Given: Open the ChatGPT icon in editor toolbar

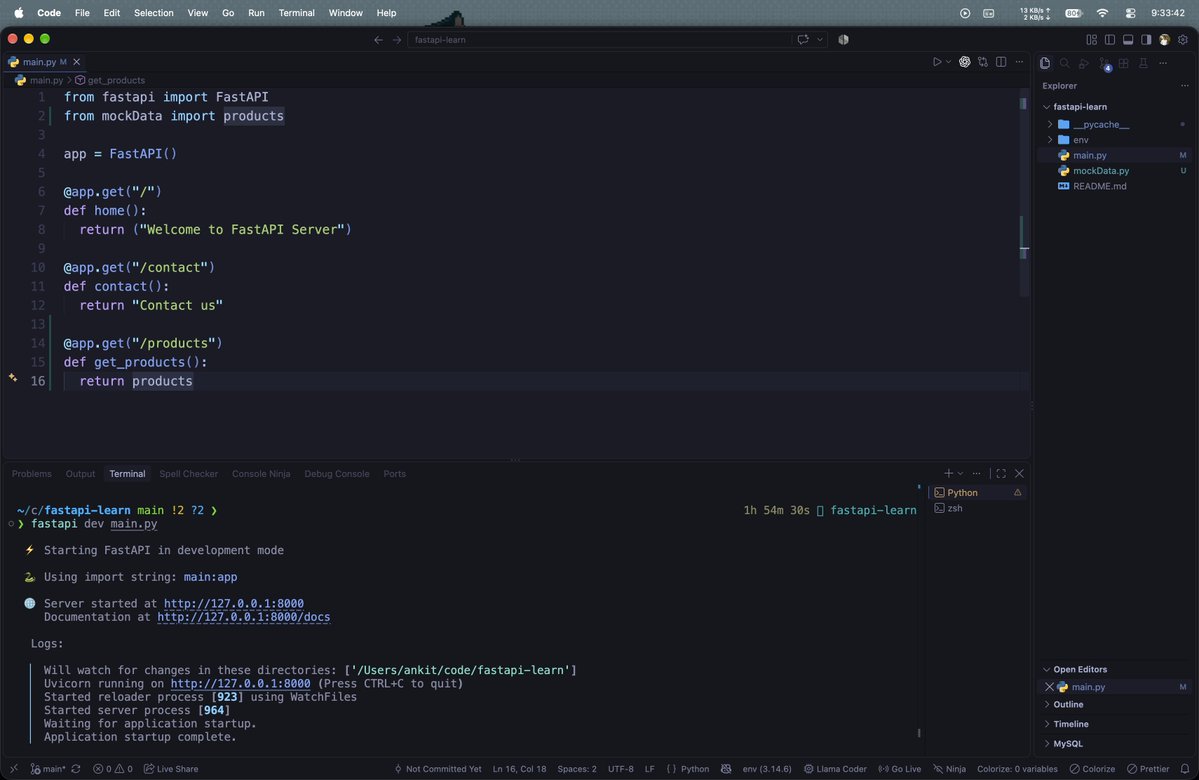Looking at the screenshot, I should [x=964, y=62].
